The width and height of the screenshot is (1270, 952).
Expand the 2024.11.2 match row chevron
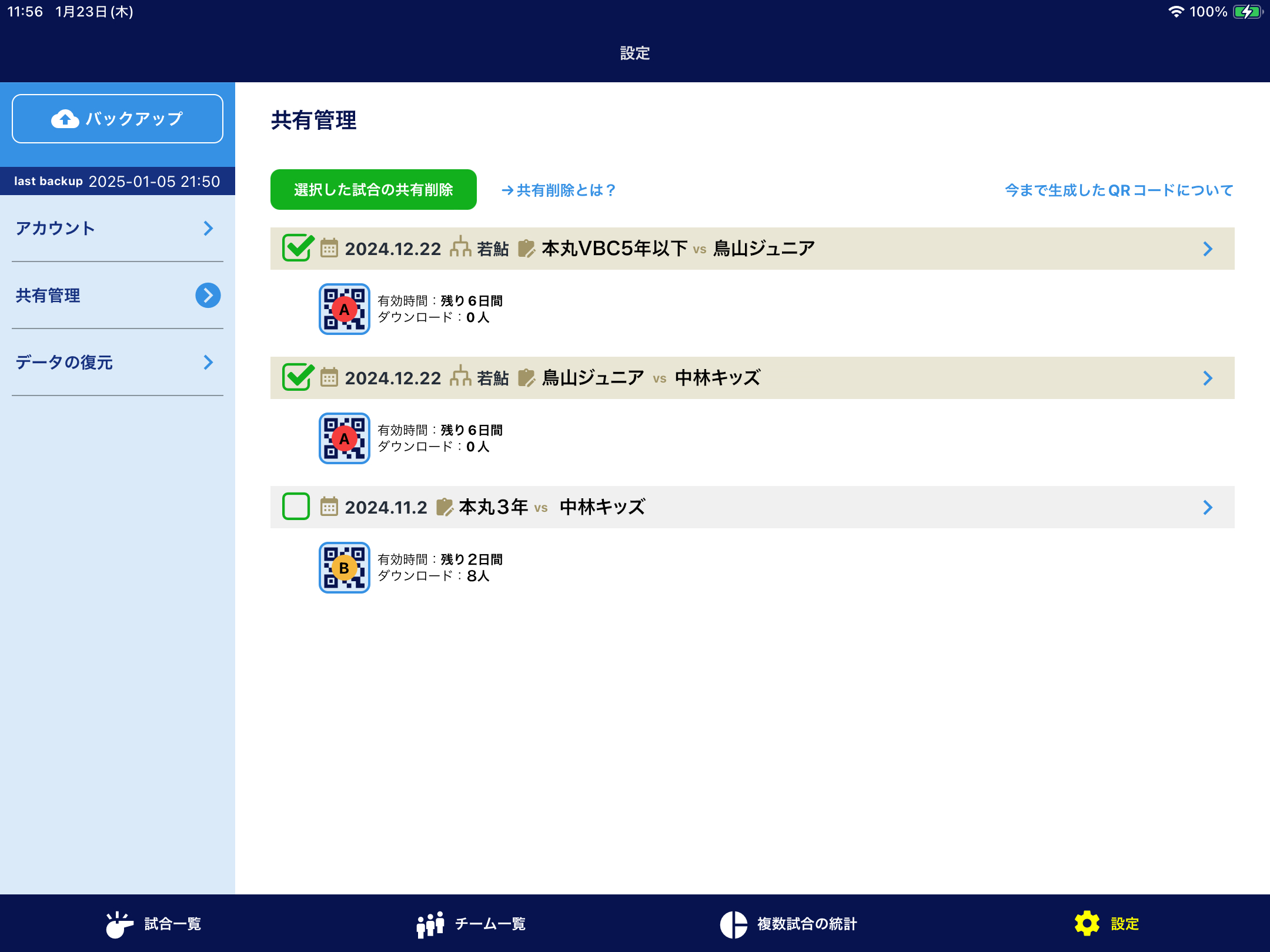1207,507
